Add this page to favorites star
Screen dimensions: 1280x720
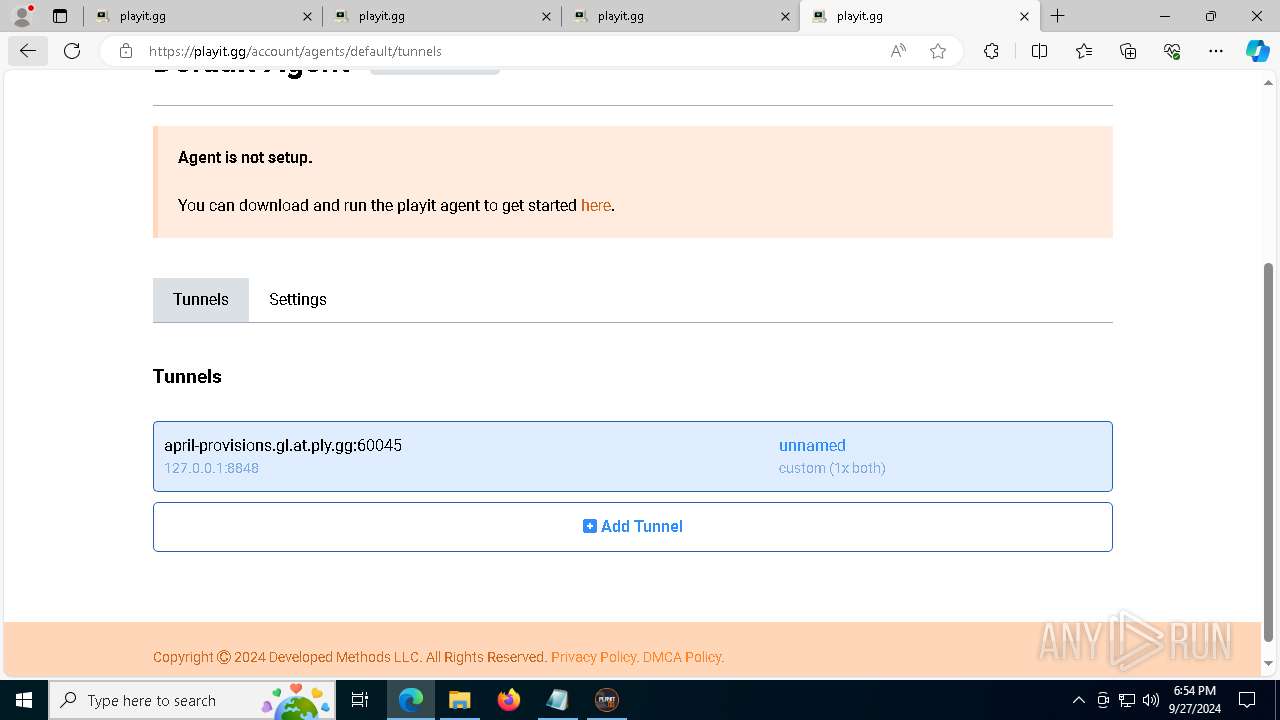(x=938, y=51)
